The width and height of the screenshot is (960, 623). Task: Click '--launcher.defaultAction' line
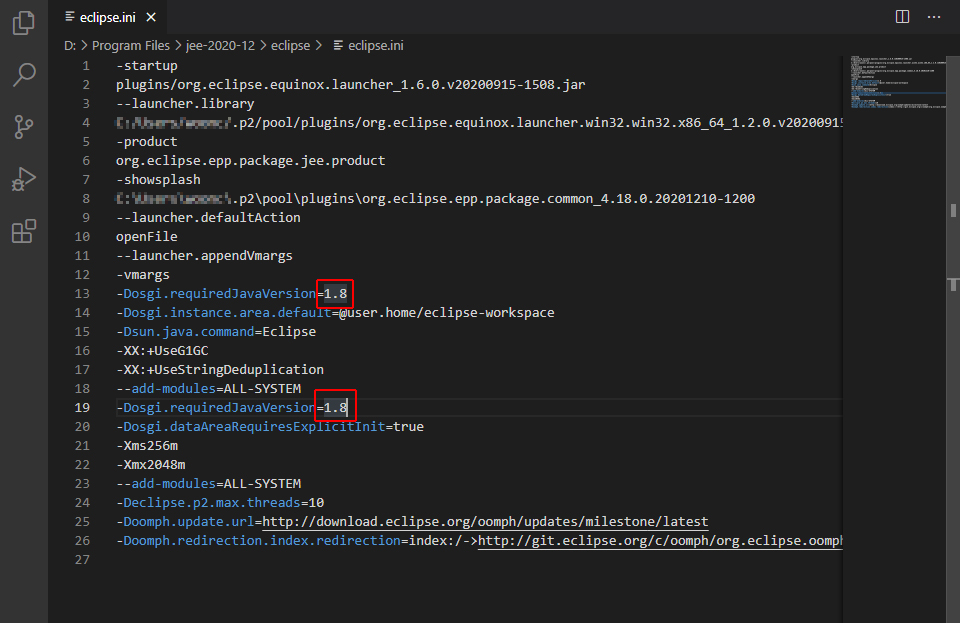(208, 218)
